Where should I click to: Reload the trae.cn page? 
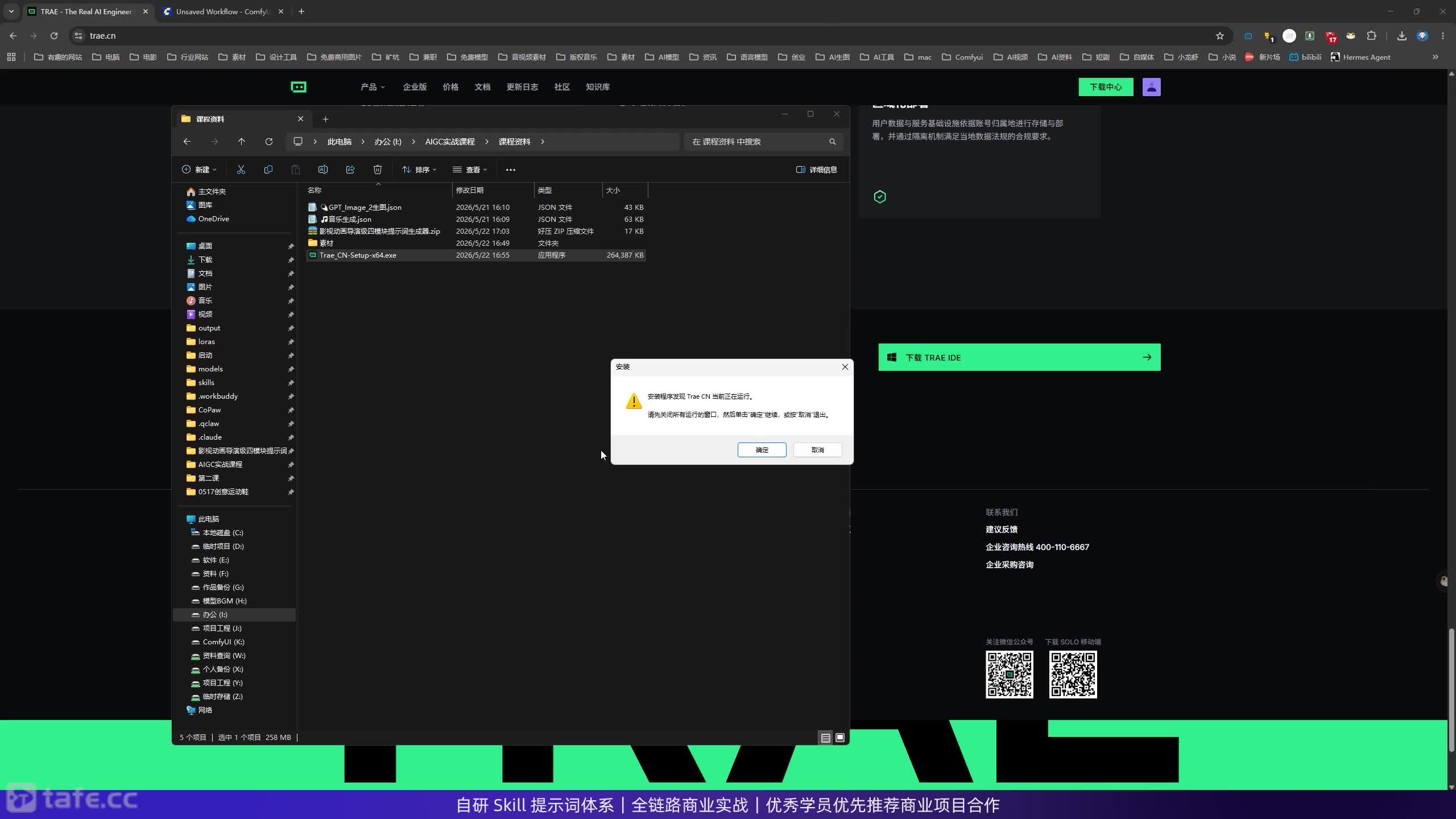(x=54, y=36)
